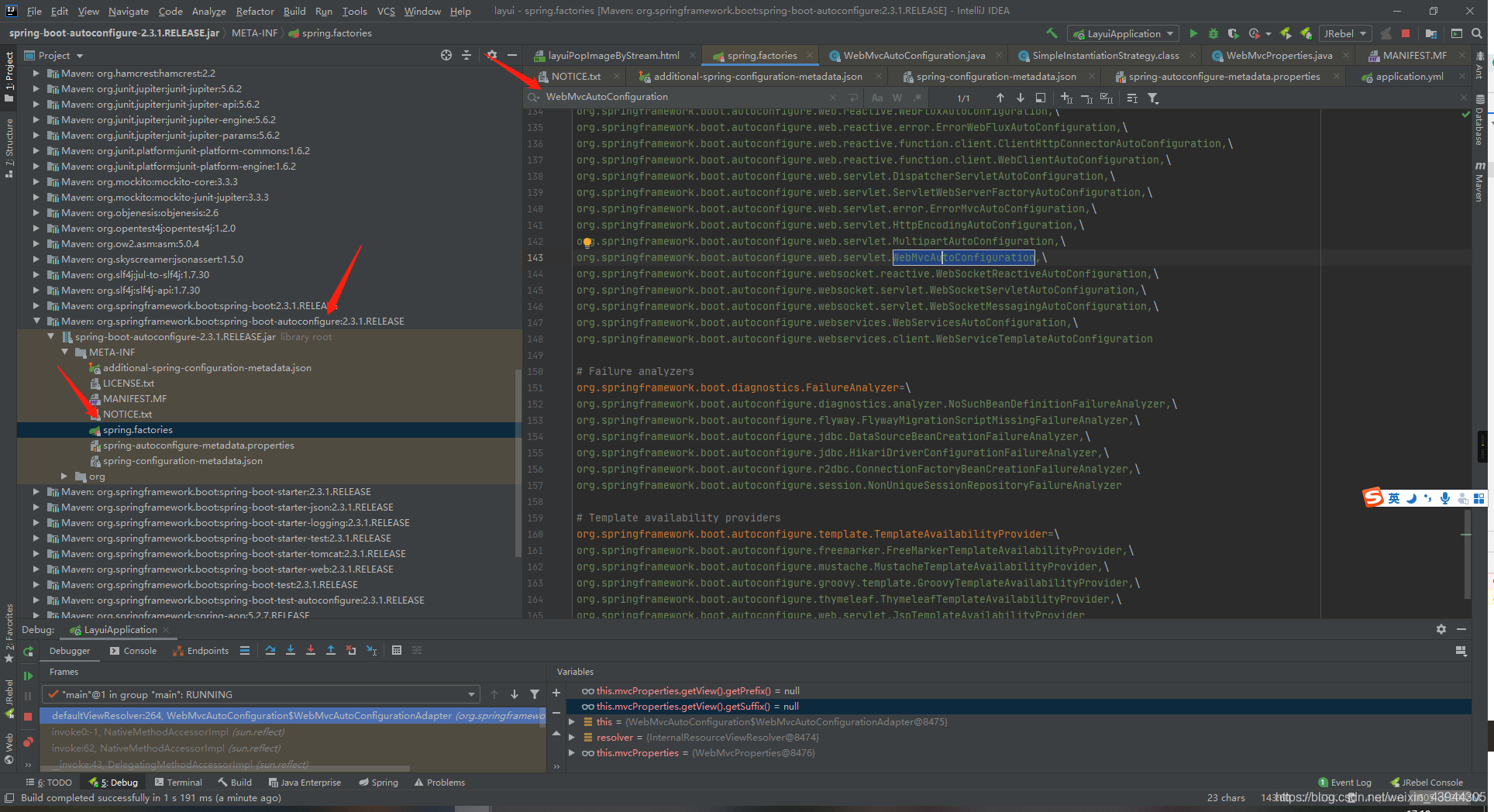Toggle Words (W) option in find bar
1494x812 pixels.
point(897,98)
